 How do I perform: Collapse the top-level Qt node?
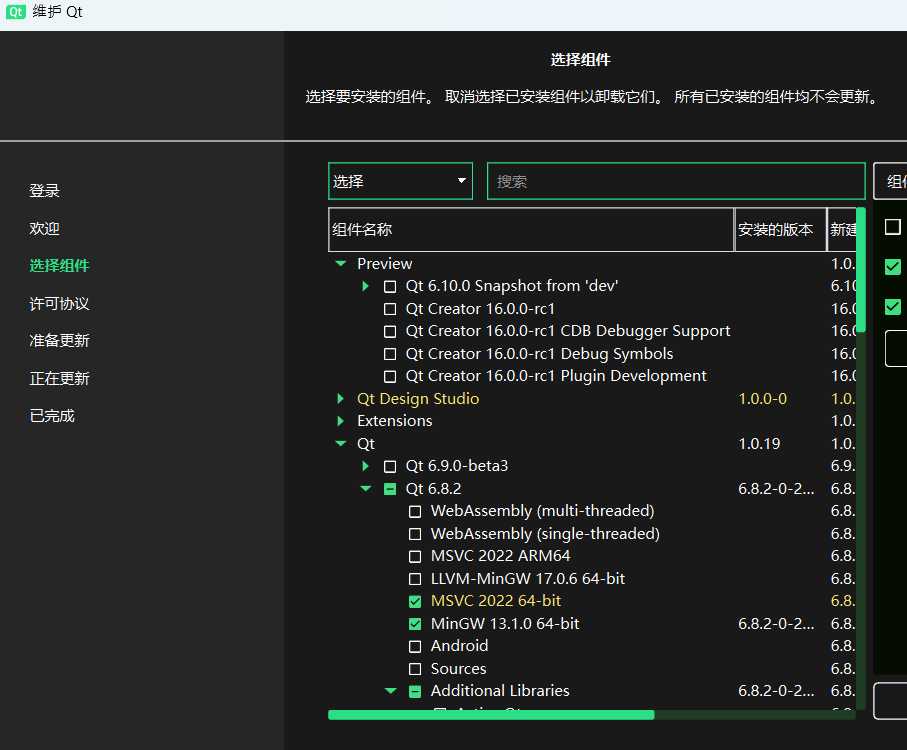pyautogui.click(x=341, y=444)
